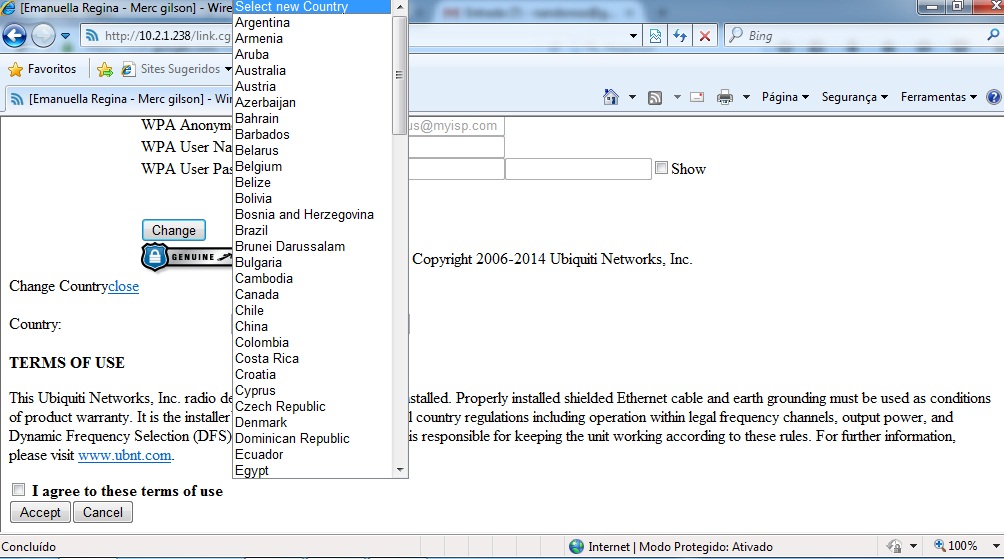Expand the Sites Sugeridos dropdown arrow
1004x559 pixels.
(228, 69)
